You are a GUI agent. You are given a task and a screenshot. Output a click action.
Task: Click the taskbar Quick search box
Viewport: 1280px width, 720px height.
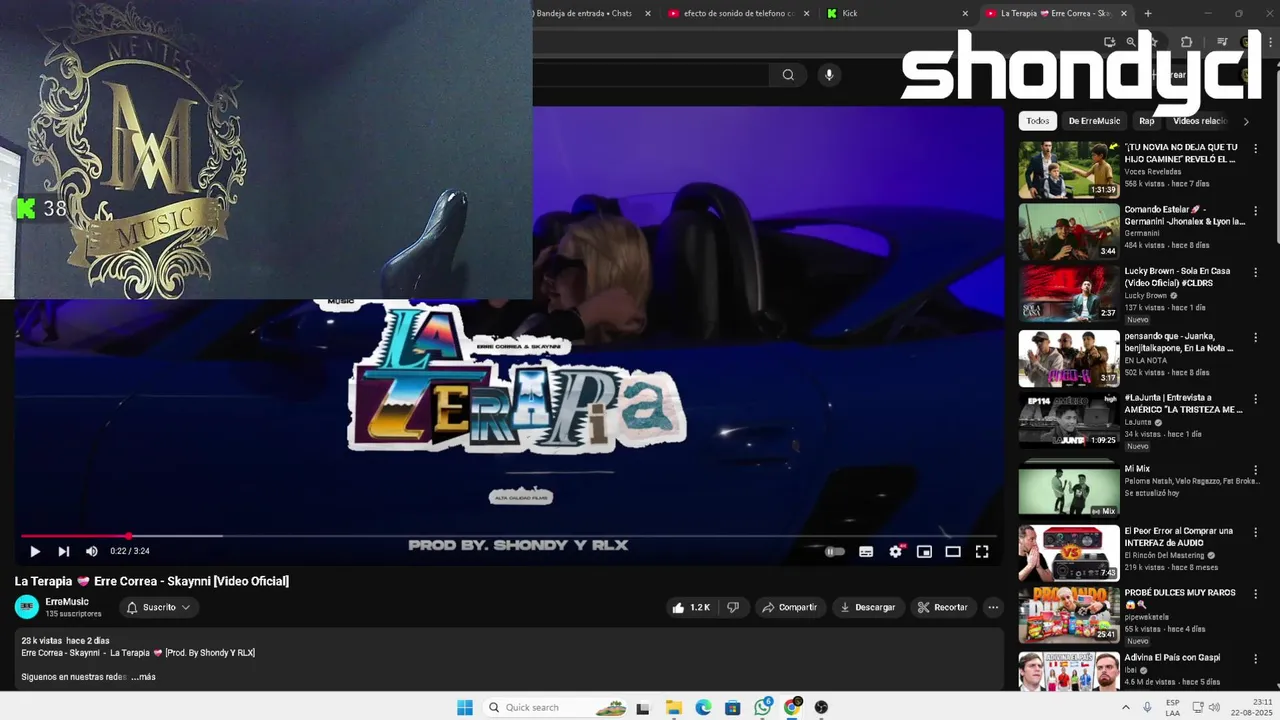pyautogui.click(x=555, y=707)
